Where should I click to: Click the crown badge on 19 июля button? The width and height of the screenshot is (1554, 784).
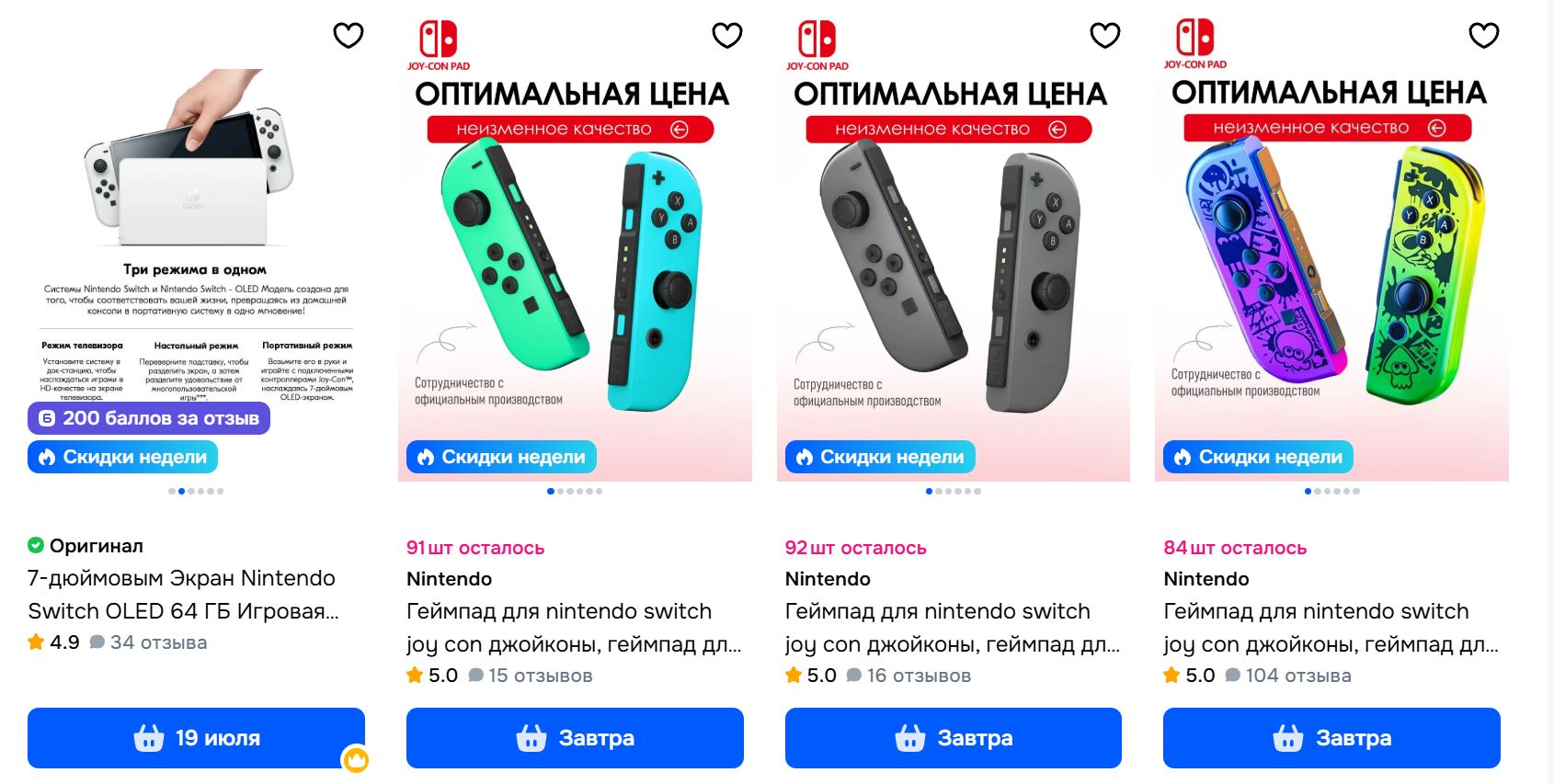click(356, 759)
